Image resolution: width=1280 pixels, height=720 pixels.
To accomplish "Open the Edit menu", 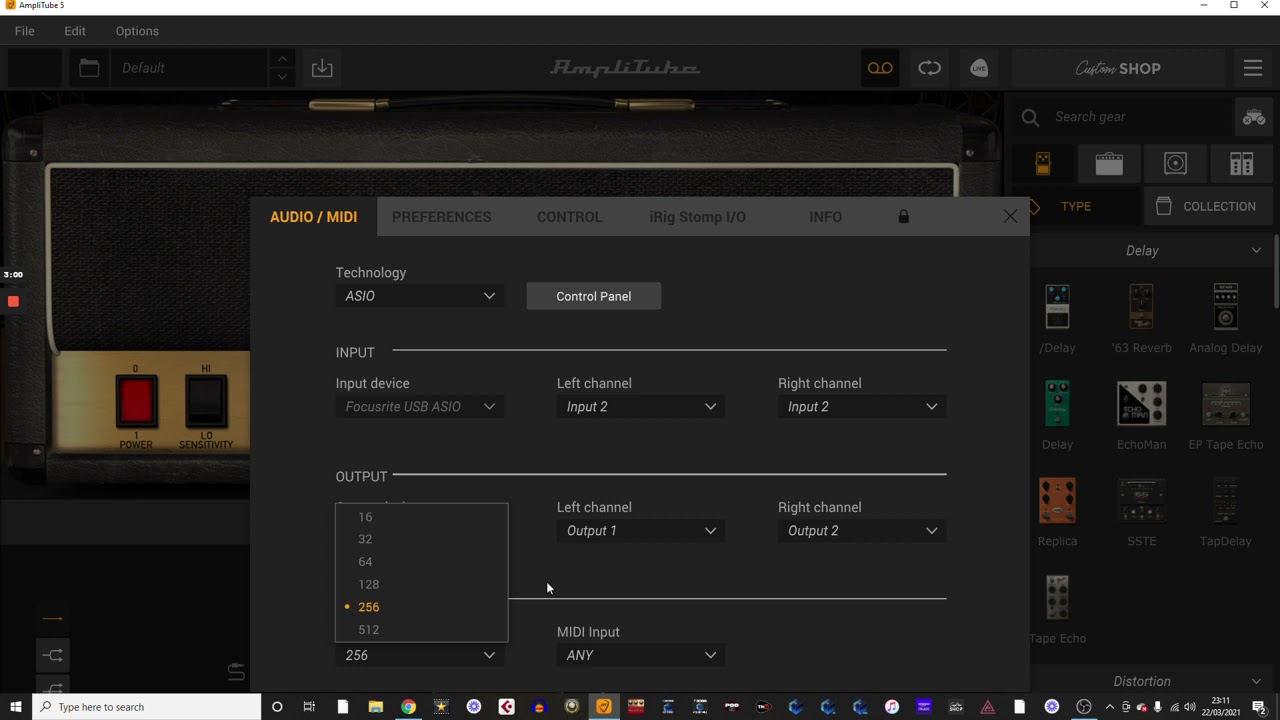I will pos(75,31).
